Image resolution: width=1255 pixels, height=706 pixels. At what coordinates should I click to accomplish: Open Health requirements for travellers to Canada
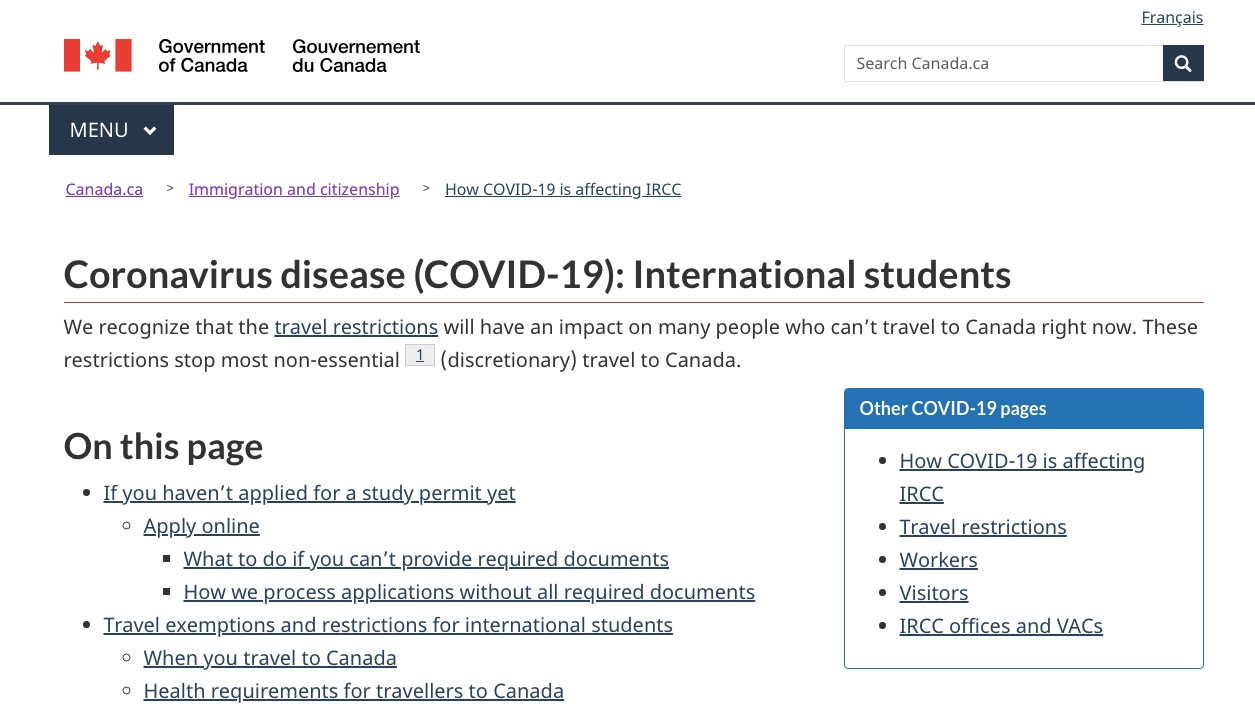(353, 691)
